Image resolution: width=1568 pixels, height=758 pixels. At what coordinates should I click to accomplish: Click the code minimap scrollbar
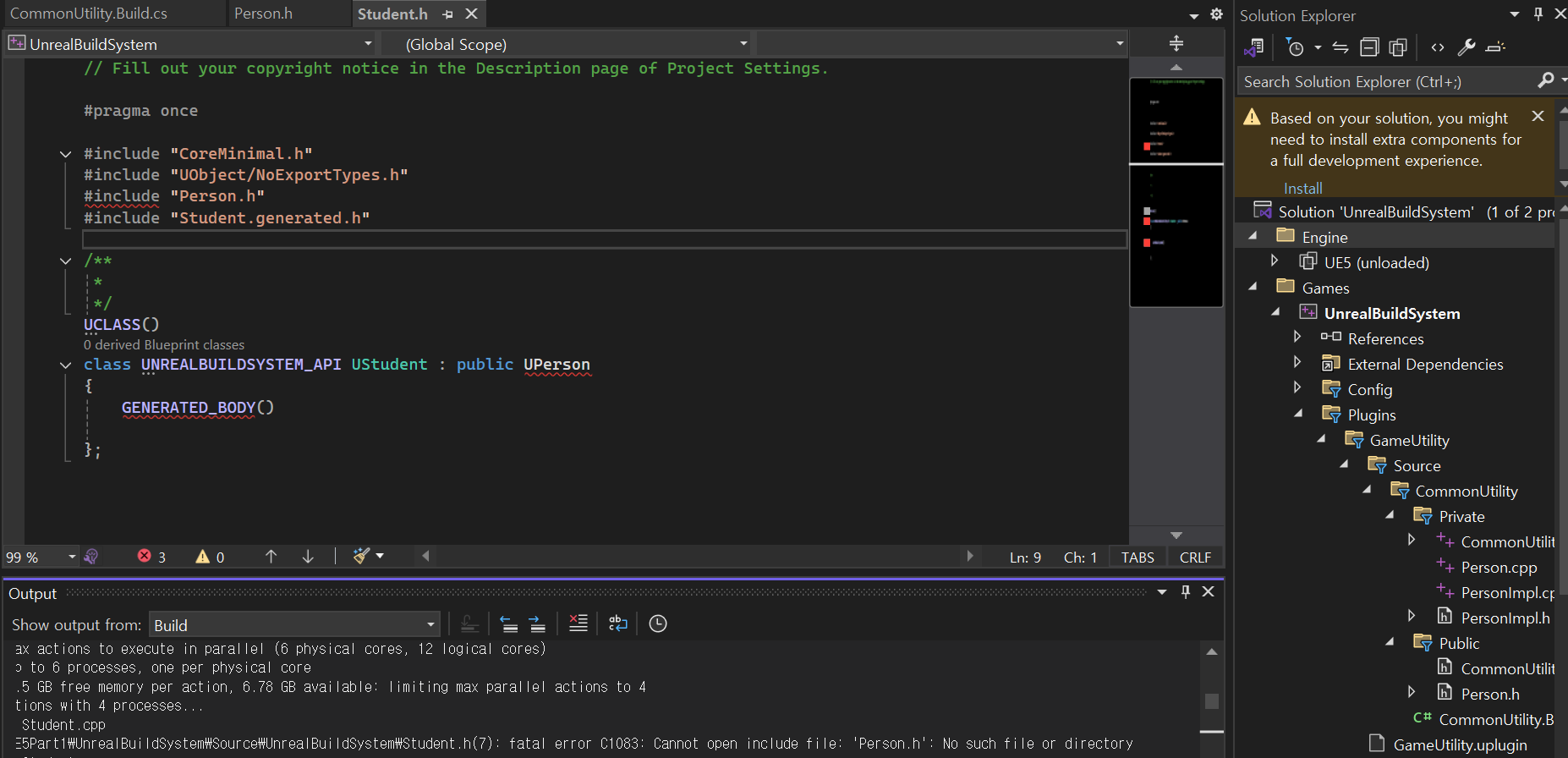[1176, 192]
